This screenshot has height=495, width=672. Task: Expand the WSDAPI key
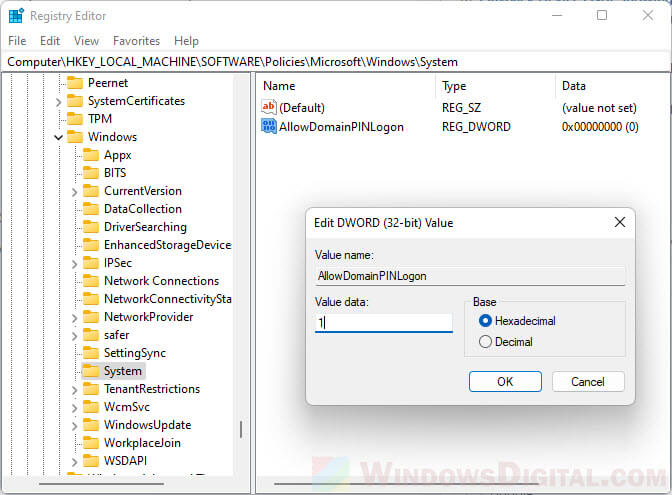coord(74,462)
